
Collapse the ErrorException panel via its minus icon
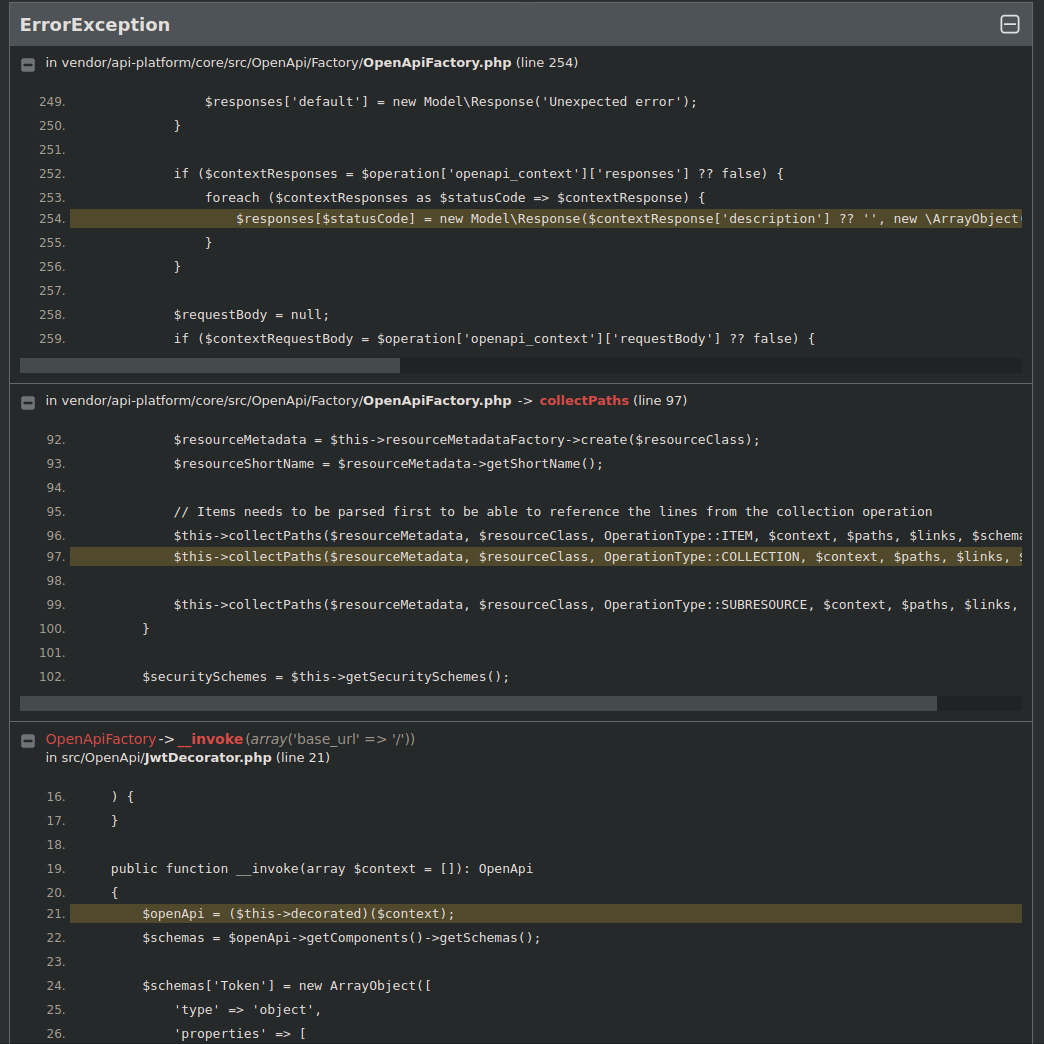coord(1010,23)
